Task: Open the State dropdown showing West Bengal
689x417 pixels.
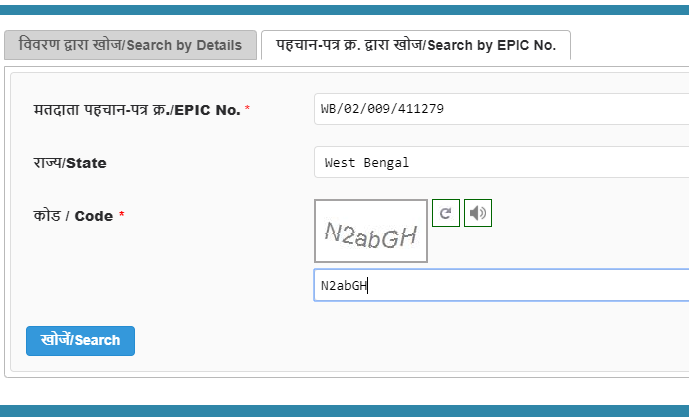Action: 501,162
